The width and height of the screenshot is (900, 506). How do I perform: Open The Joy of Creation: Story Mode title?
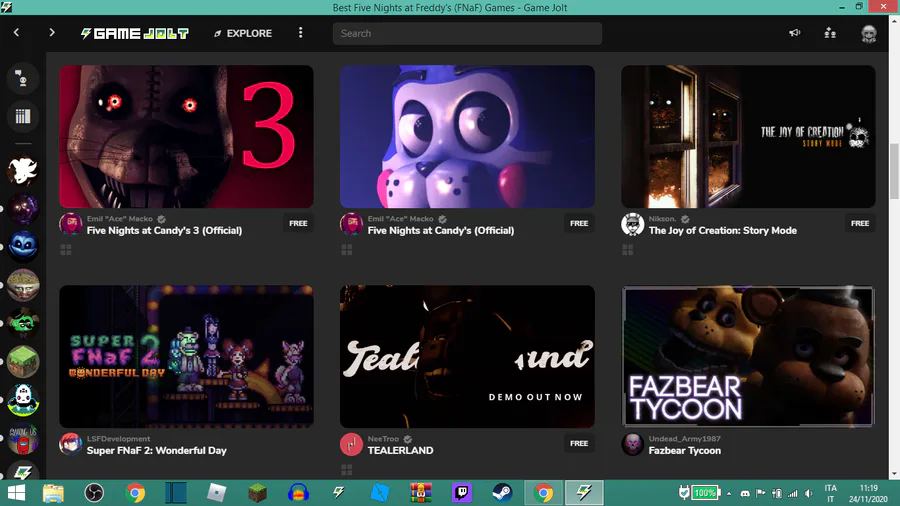click(x=723, y=231)
